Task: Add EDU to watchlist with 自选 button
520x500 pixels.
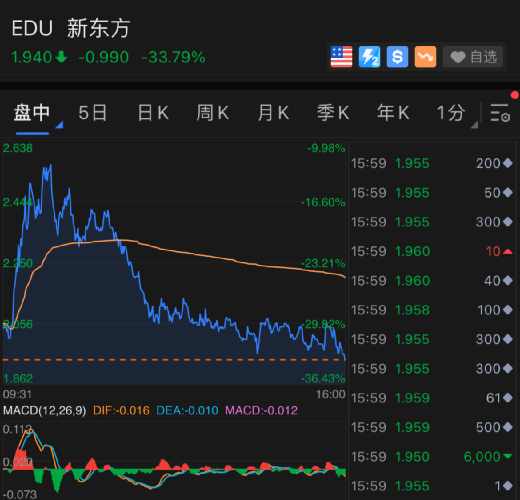Action: 473,57
